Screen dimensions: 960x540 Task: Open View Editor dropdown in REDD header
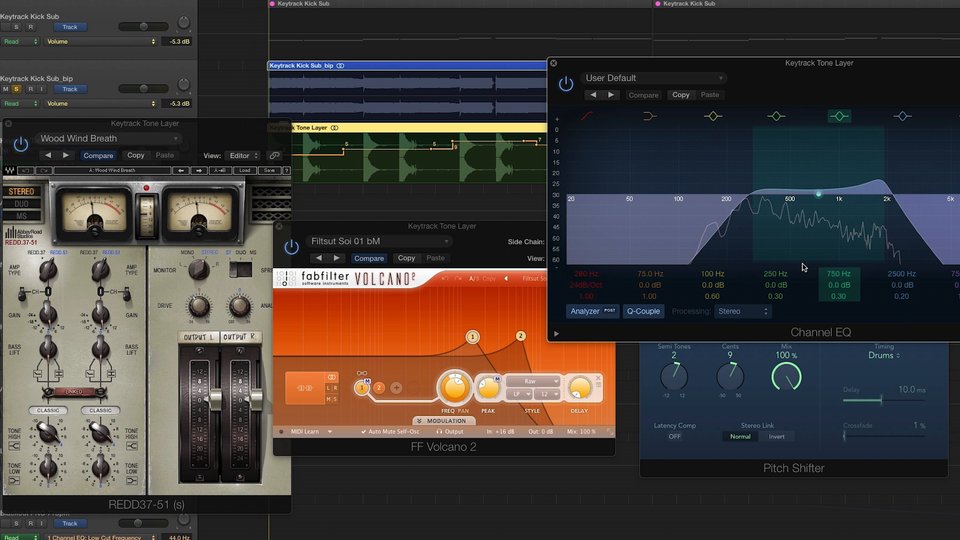click(244, 156)
